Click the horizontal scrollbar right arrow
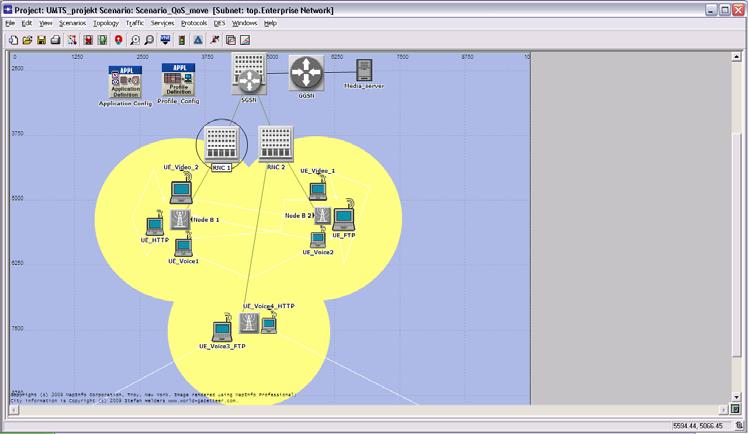The width and height of the screenshot is (748, 434). [723, 409]
